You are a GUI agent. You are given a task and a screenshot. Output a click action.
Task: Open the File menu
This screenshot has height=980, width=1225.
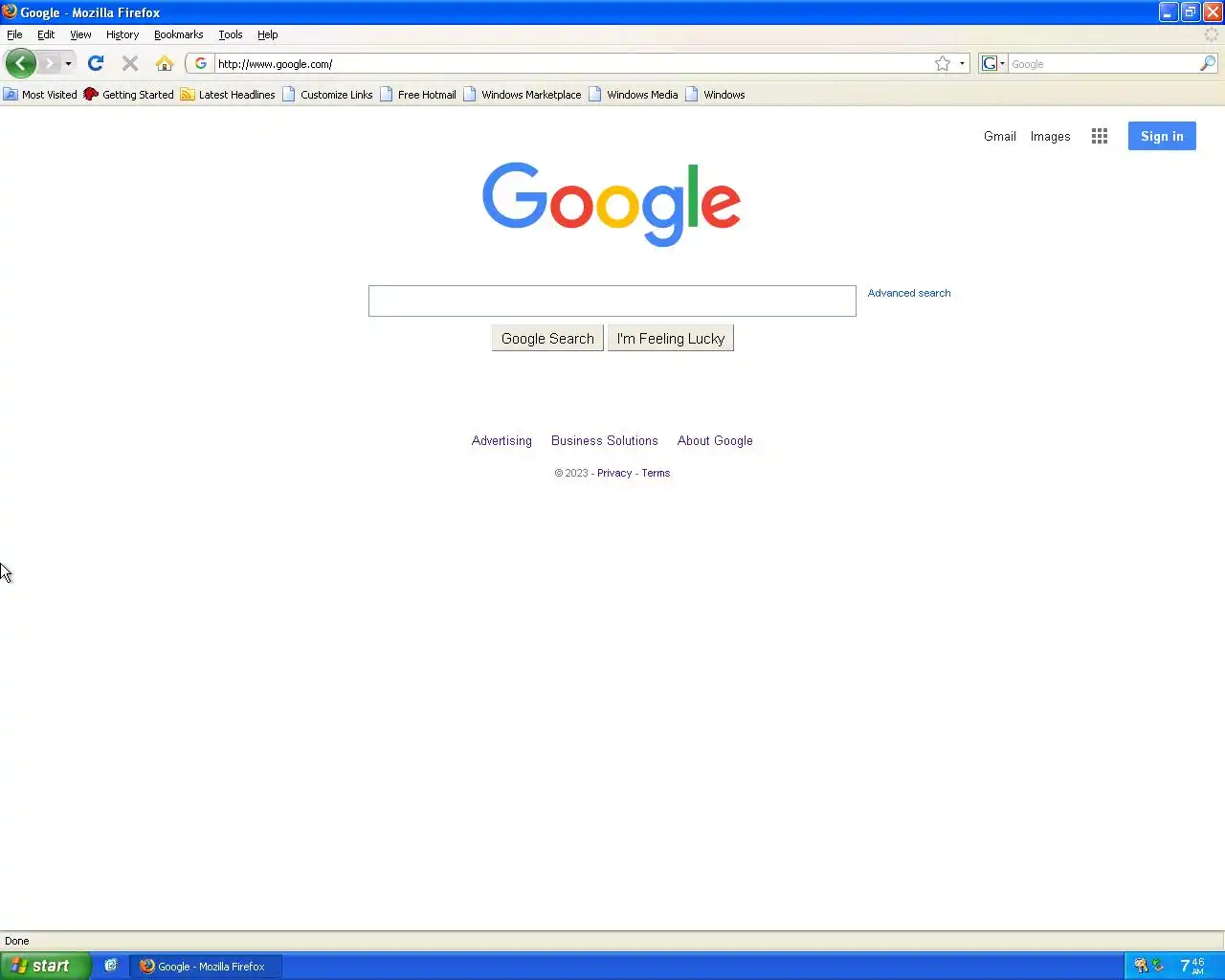point(14,34)
